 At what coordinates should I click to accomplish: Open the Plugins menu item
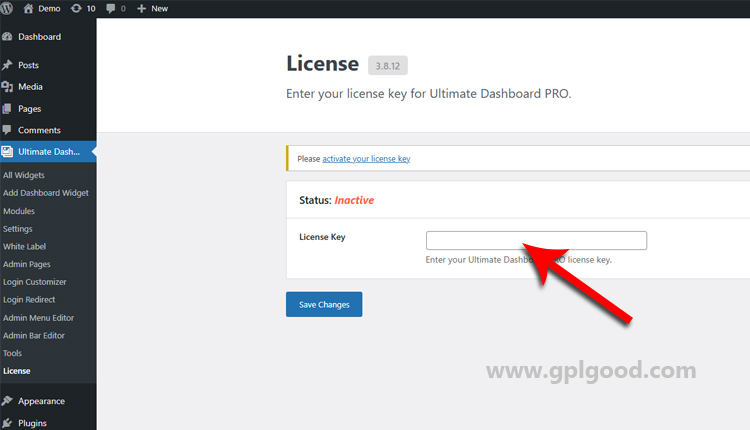32,423
